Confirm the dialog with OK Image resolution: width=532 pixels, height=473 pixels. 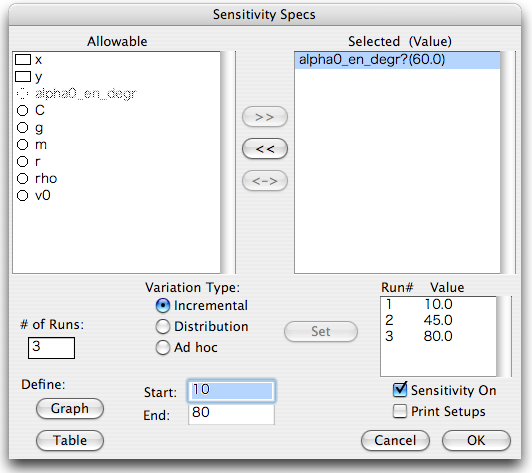(476, 440)
